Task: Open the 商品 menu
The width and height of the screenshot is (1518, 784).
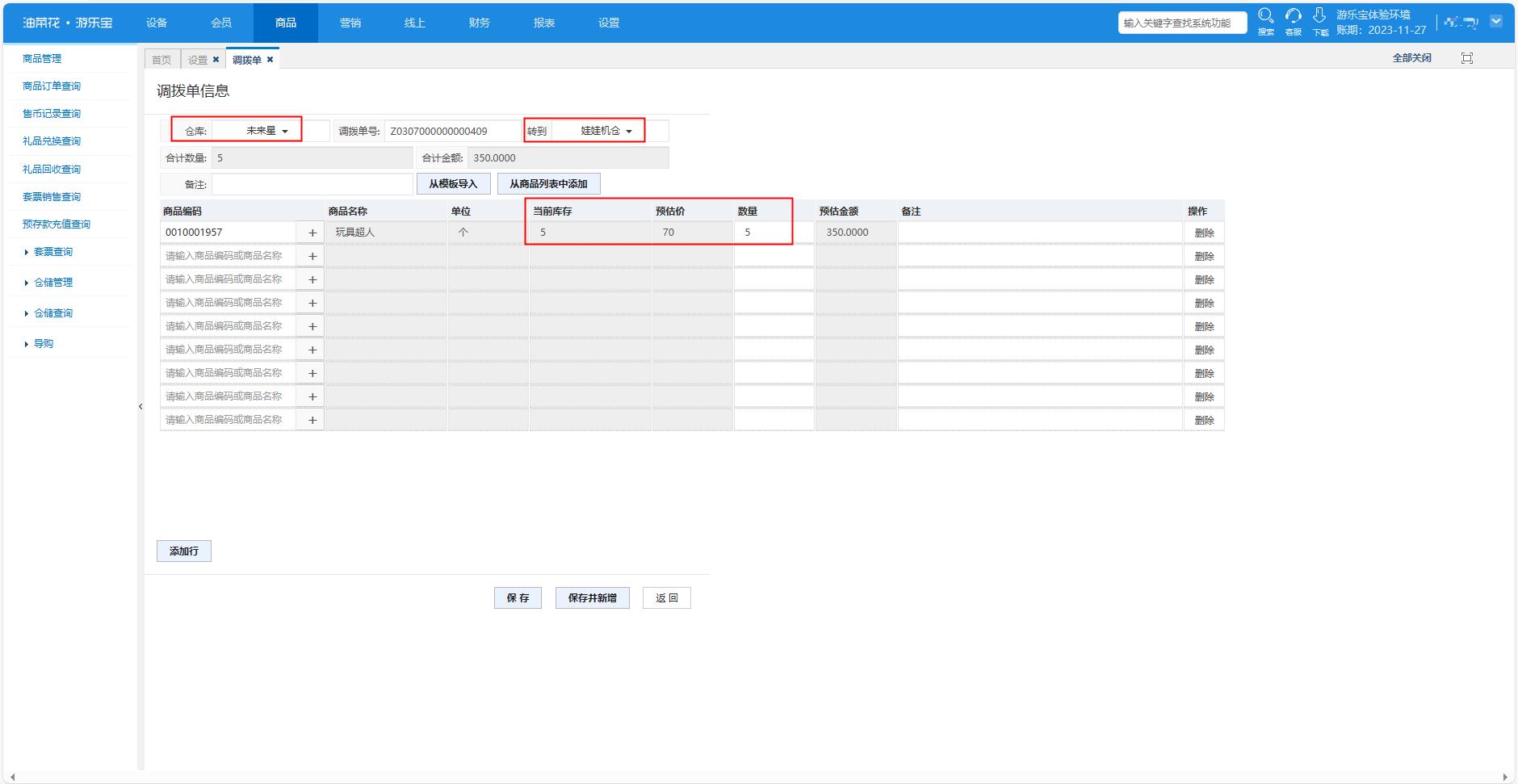Action: pyautogui.click(x=286, y=23)
